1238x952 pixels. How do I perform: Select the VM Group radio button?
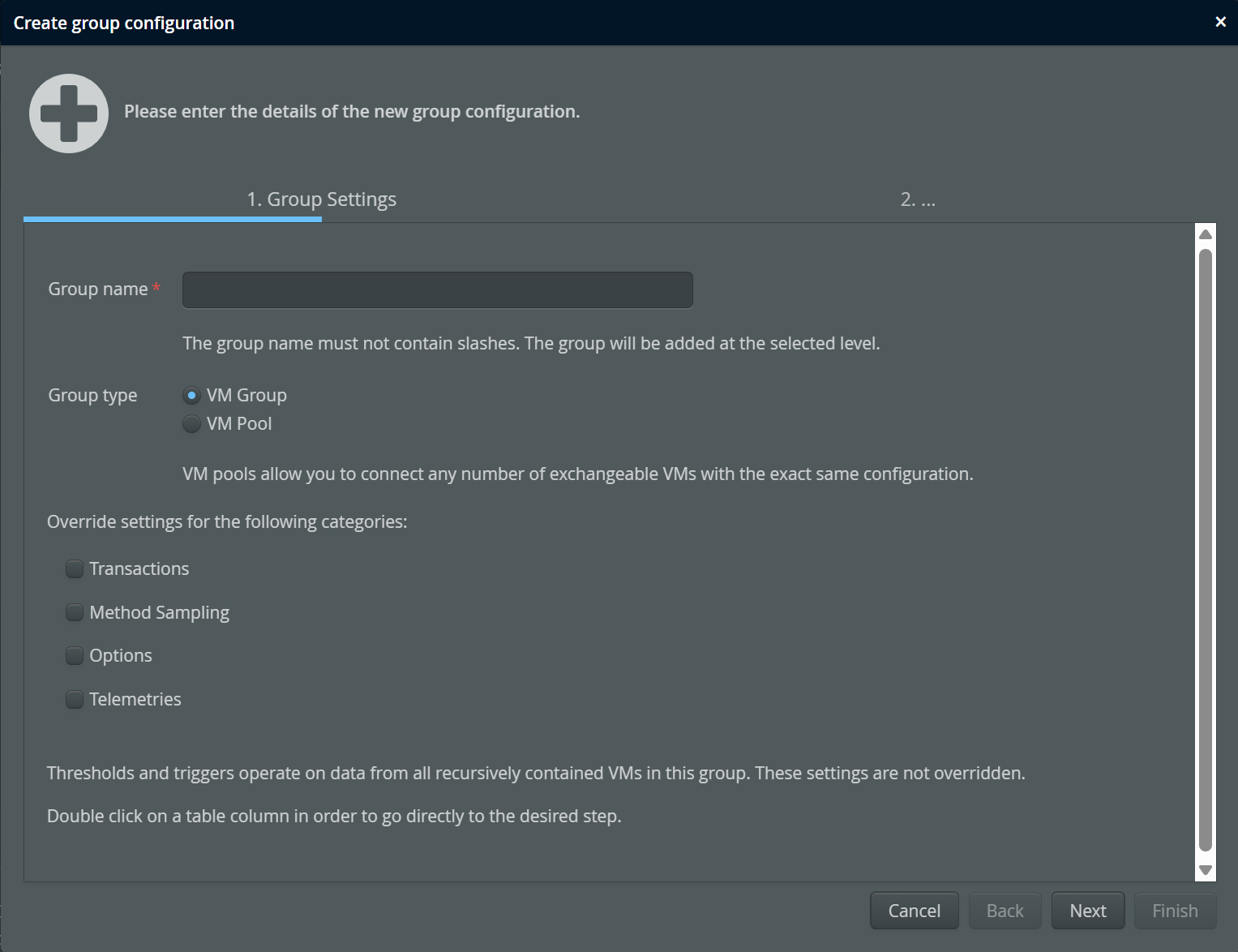[x=191, y=396]
